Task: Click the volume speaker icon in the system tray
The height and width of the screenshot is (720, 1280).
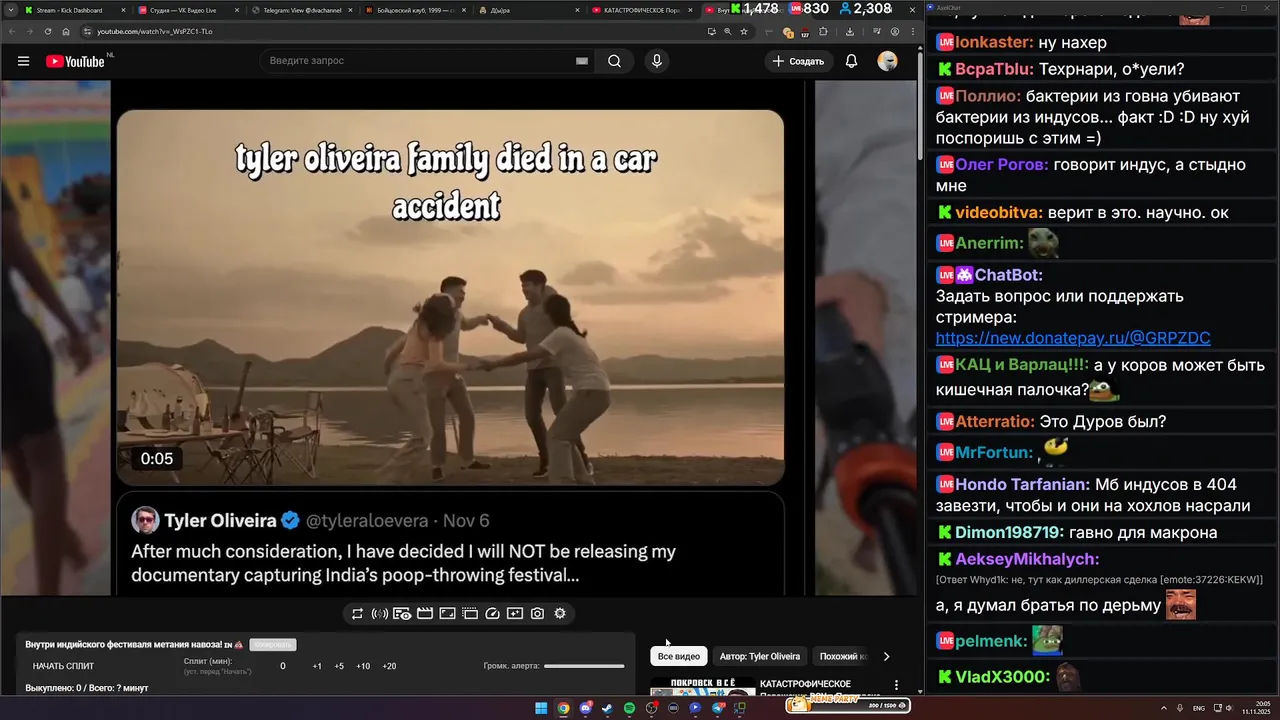Action: [1228, 708]
